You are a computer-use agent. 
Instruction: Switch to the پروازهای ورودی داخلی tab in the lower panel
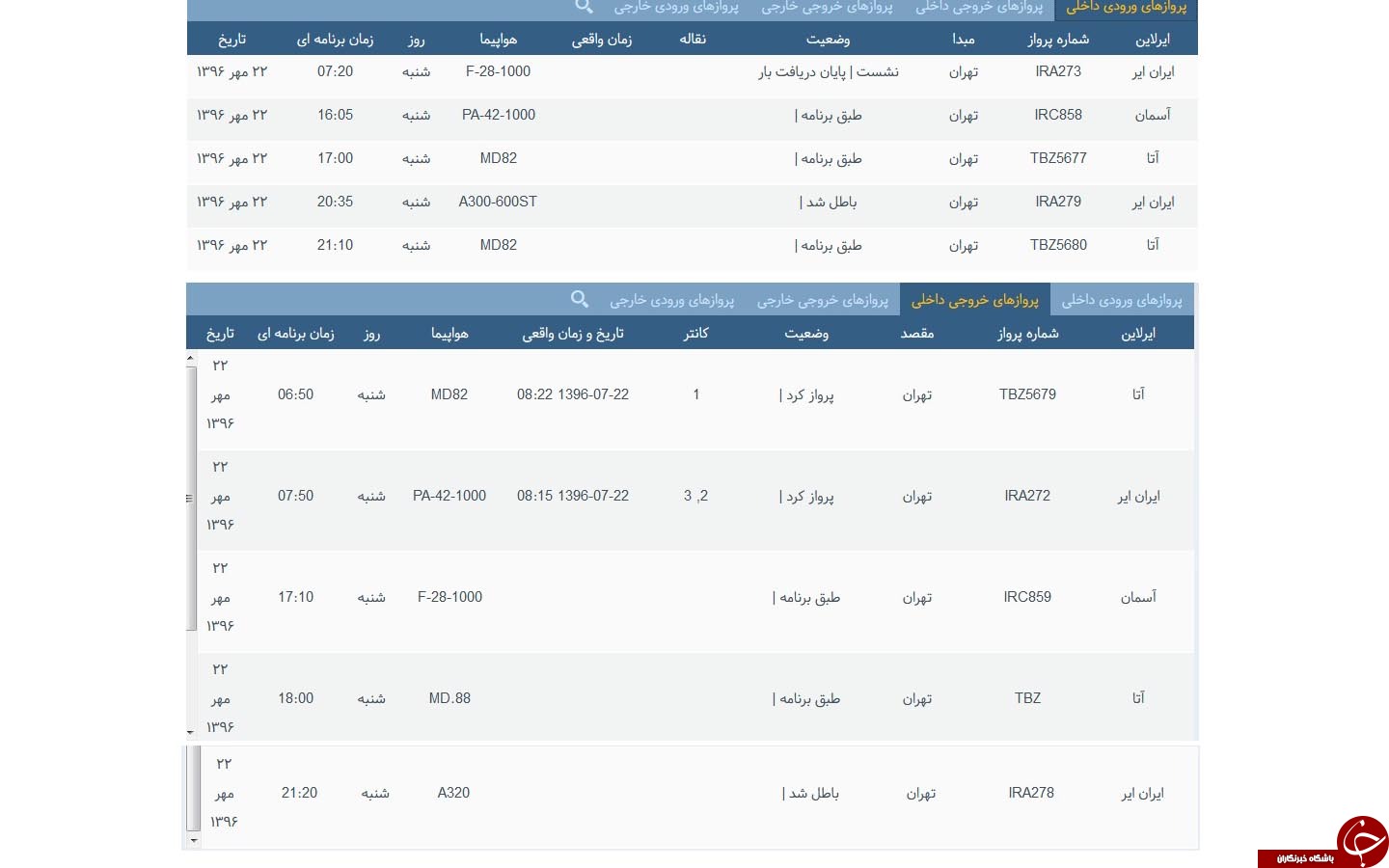tap(1122, 300)
